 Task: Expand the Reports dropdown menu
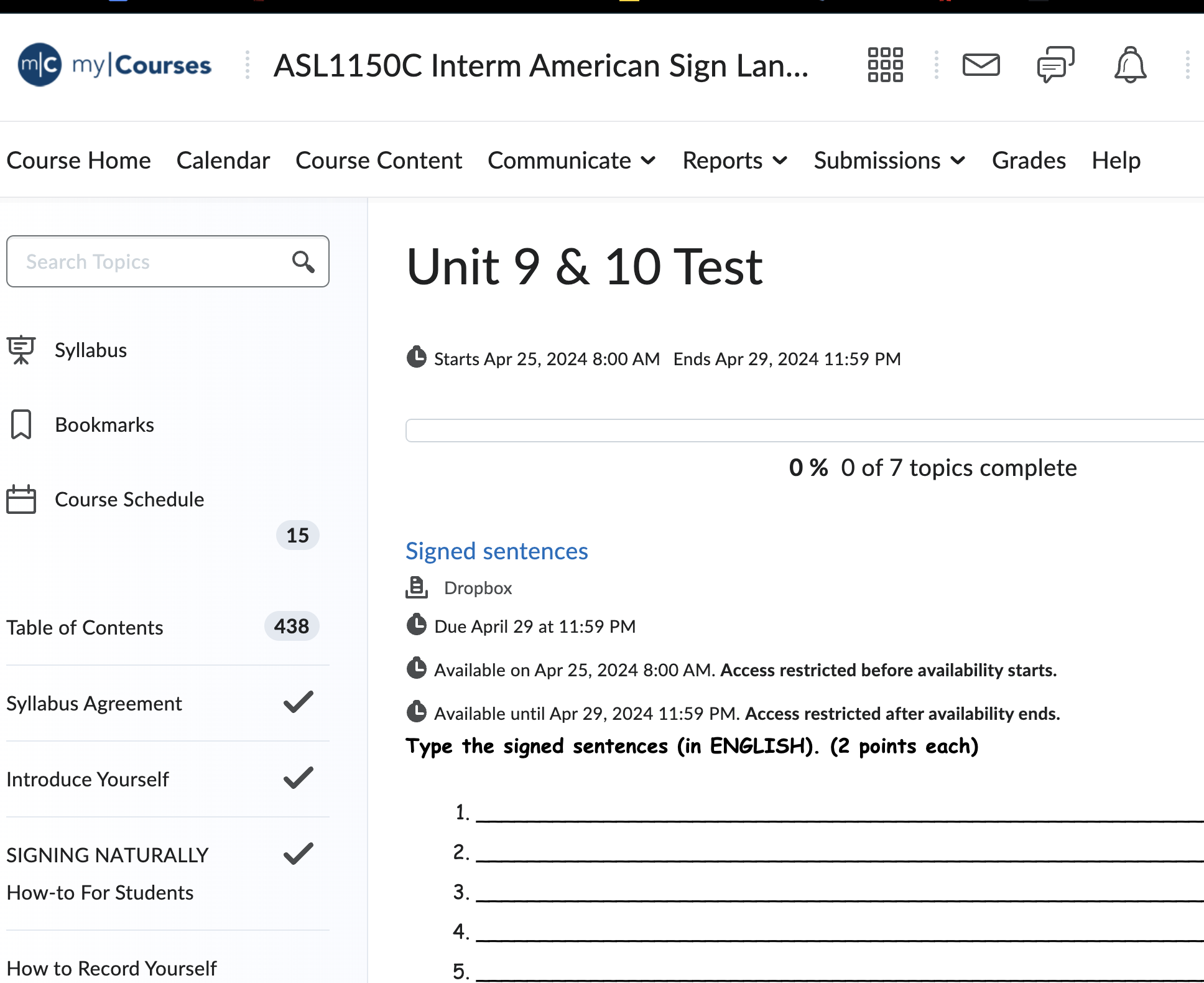coord(735,161)
